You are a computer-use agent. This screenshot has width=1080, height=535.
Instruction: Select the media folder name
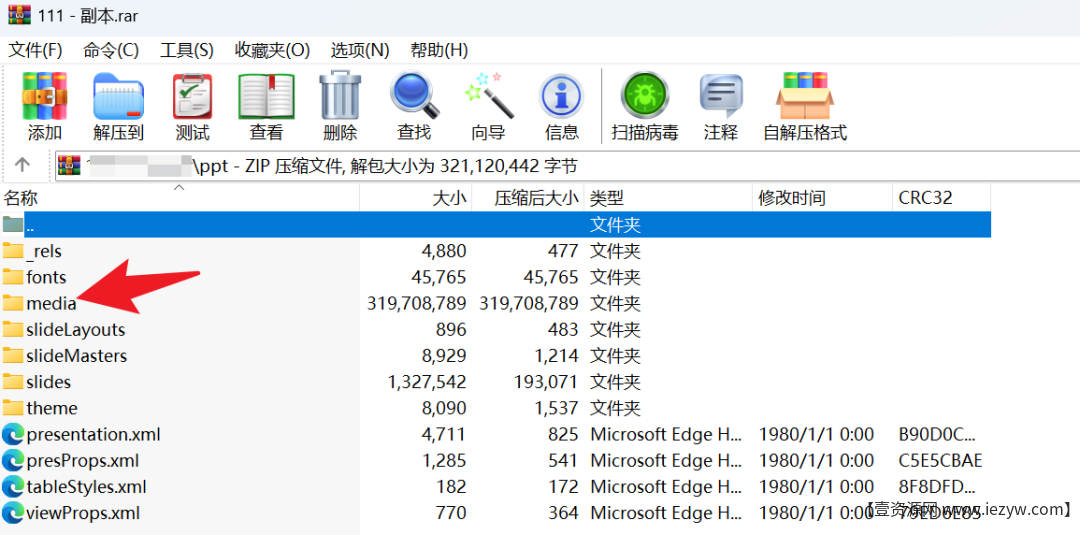click(x=51, y=303)
